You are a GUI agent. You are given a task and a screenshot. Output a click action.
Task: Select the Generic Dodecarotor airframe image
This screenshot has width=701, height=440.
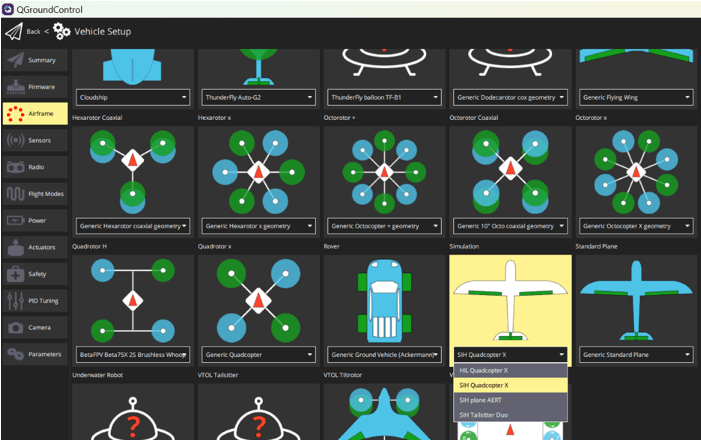[x=510, y=63]
